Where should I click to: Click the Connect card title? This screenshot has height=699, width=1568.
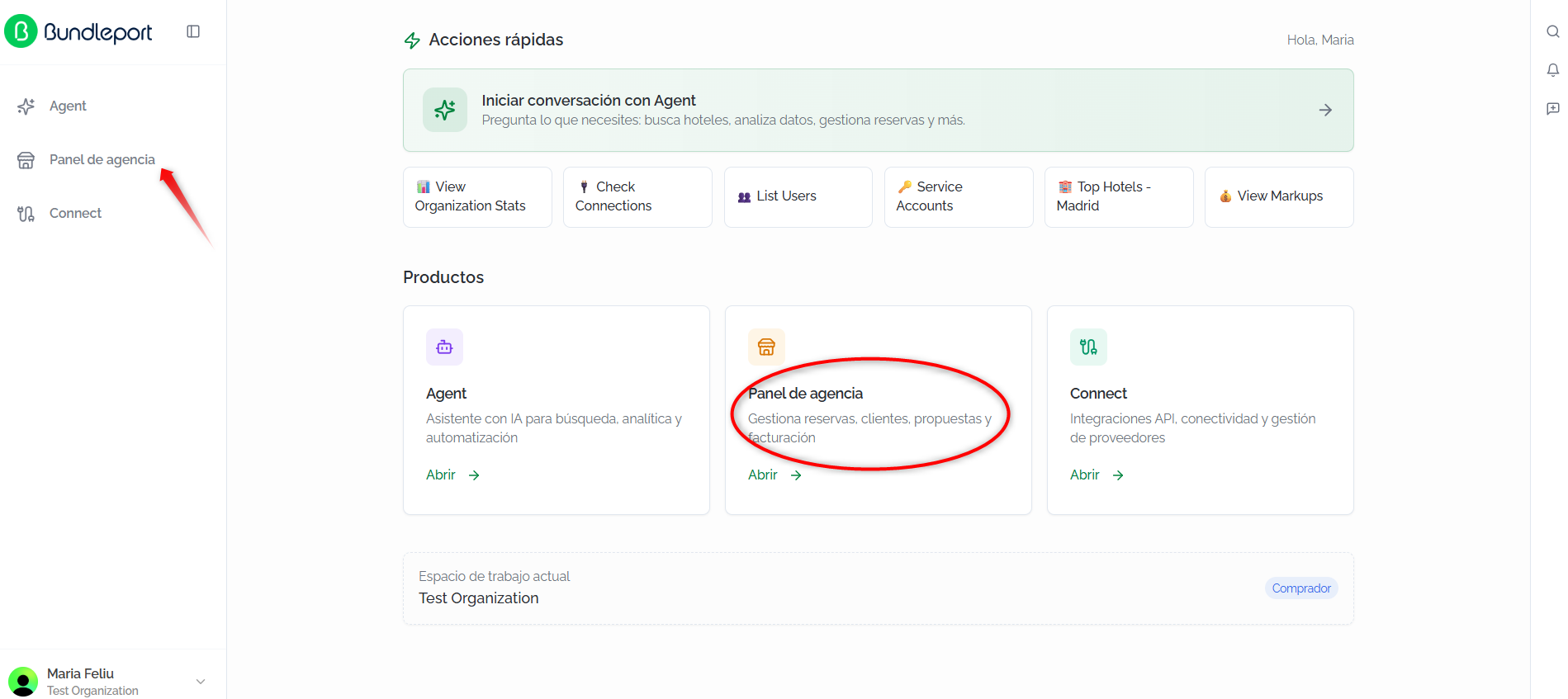[1098, 394]
